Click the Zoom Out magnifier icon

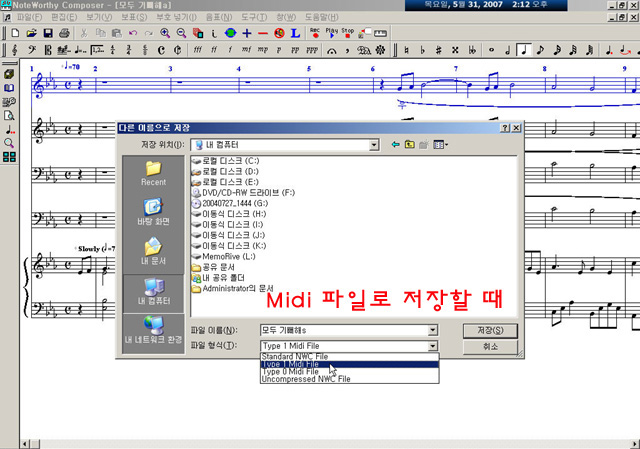(181, 33)
